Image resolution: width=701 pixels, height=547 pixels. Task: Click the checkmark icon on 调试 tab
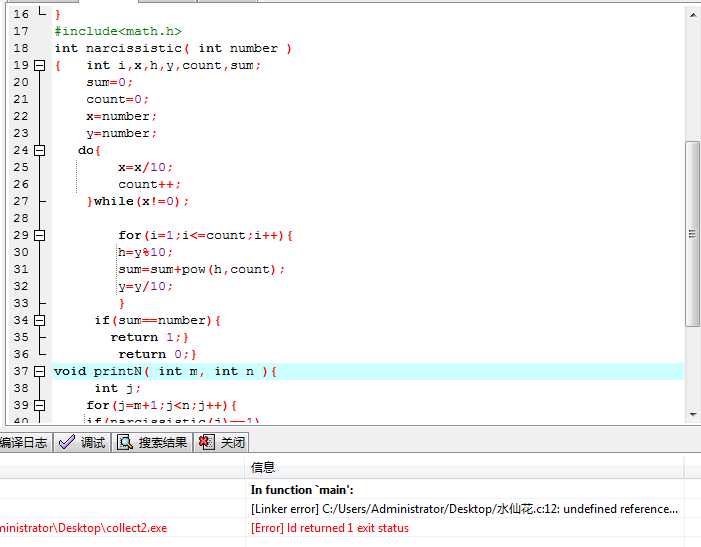pyautogui.click(x=67, y=442)
